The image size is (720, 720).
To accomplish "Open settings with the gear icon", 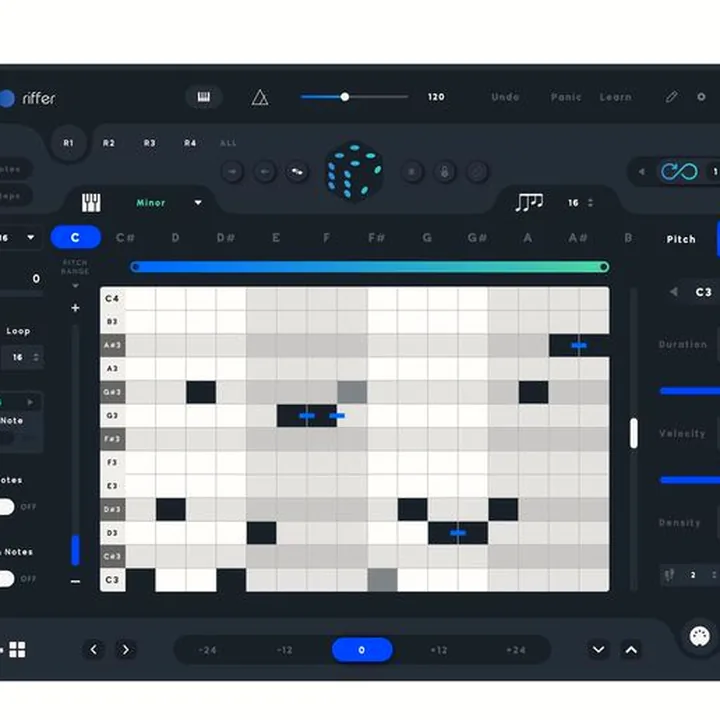I will 701,97.
